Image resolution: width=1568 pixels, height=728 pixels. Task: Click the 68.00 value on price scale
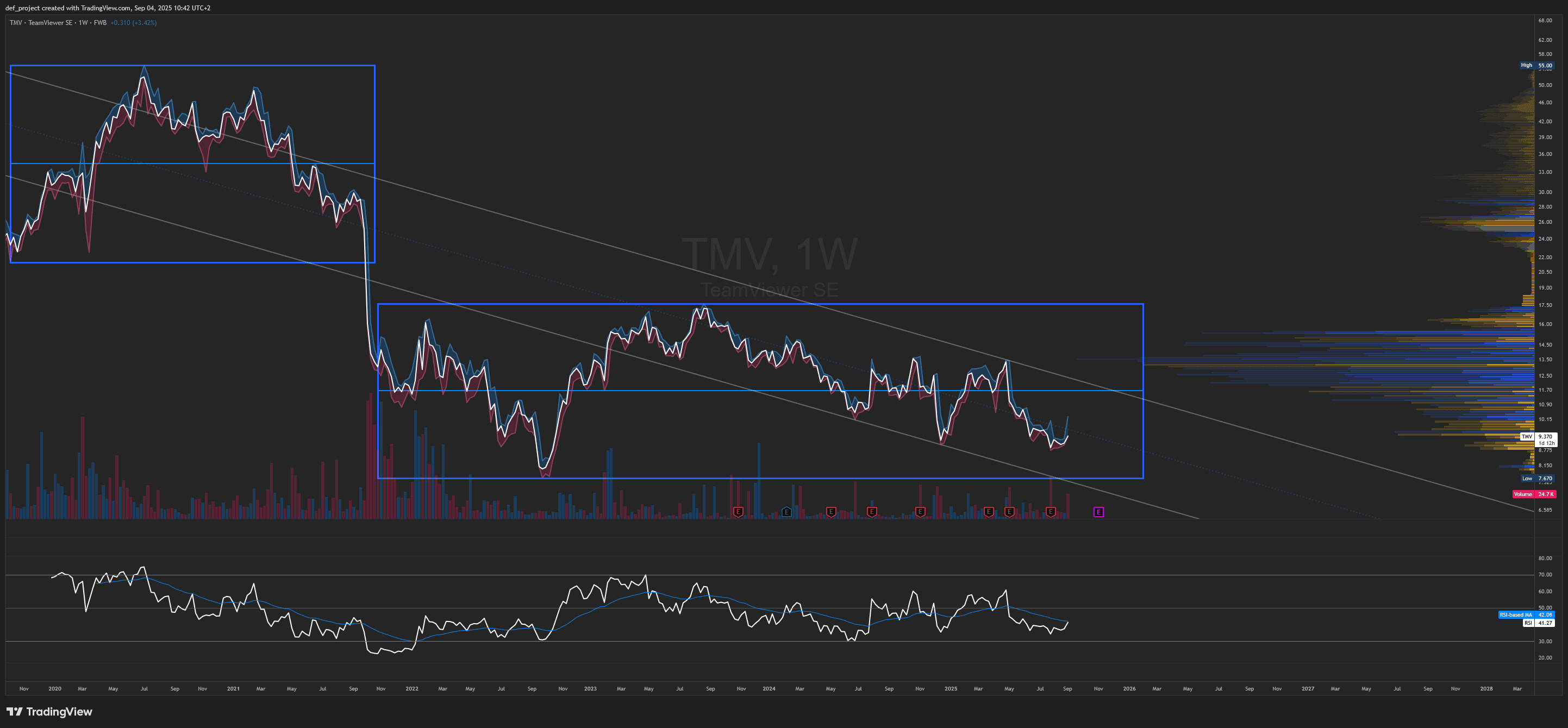[x=1545, y=21]
